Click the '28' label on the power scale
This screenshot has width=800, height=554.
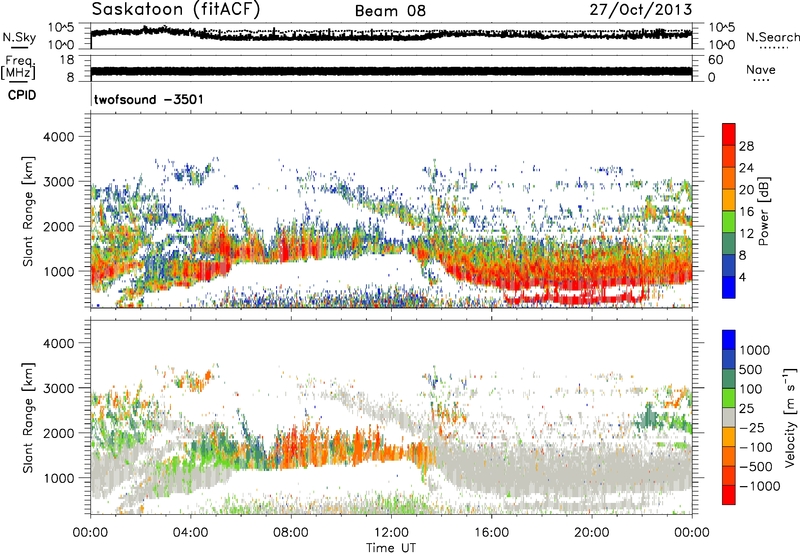pyautogui.click(x=746, y=146)
